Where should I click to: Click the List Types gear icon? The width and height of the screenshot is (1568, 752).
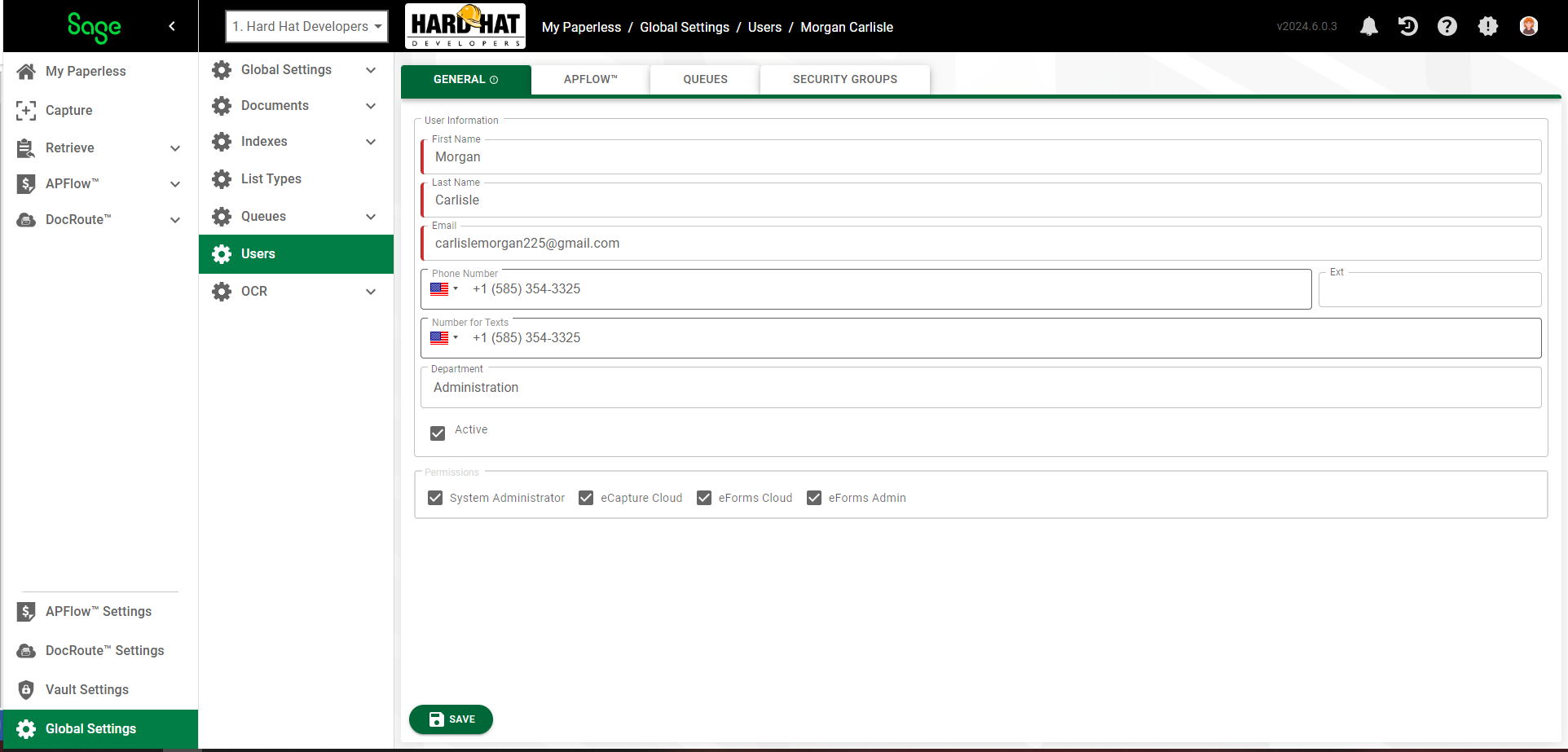[x=222, y=178]
